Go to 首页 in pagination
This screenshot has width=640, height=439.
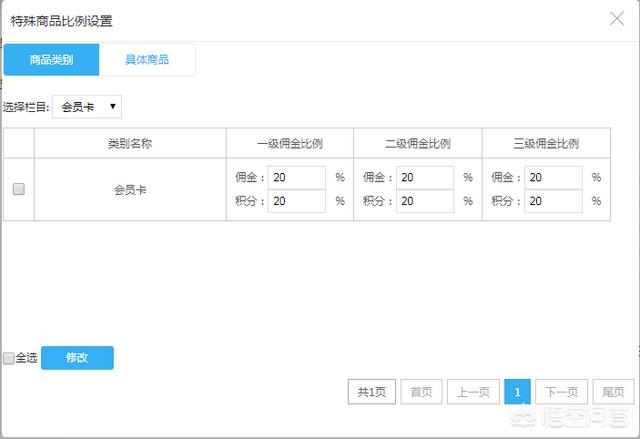pyautogui.click(x=421, y=393)
